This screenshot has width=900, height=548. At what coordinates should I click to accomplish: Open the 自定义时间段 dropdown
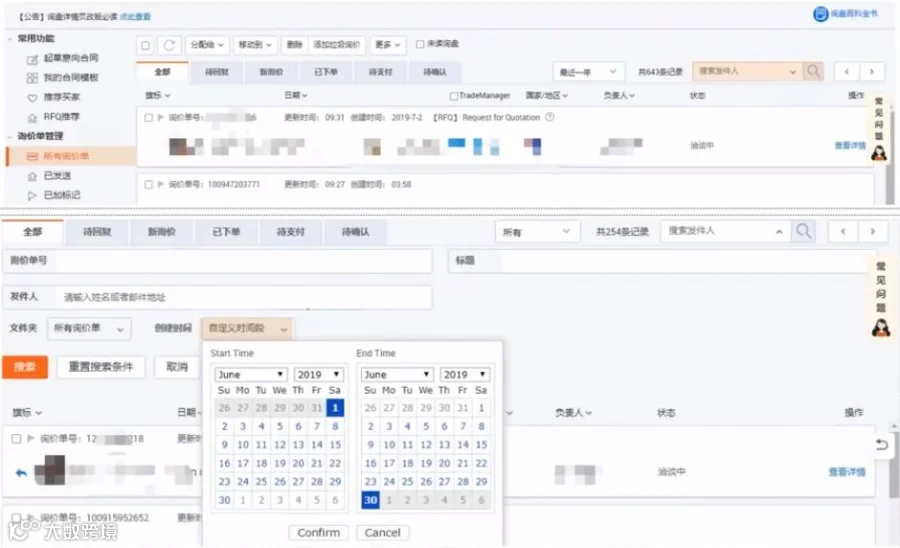(247, 329)
